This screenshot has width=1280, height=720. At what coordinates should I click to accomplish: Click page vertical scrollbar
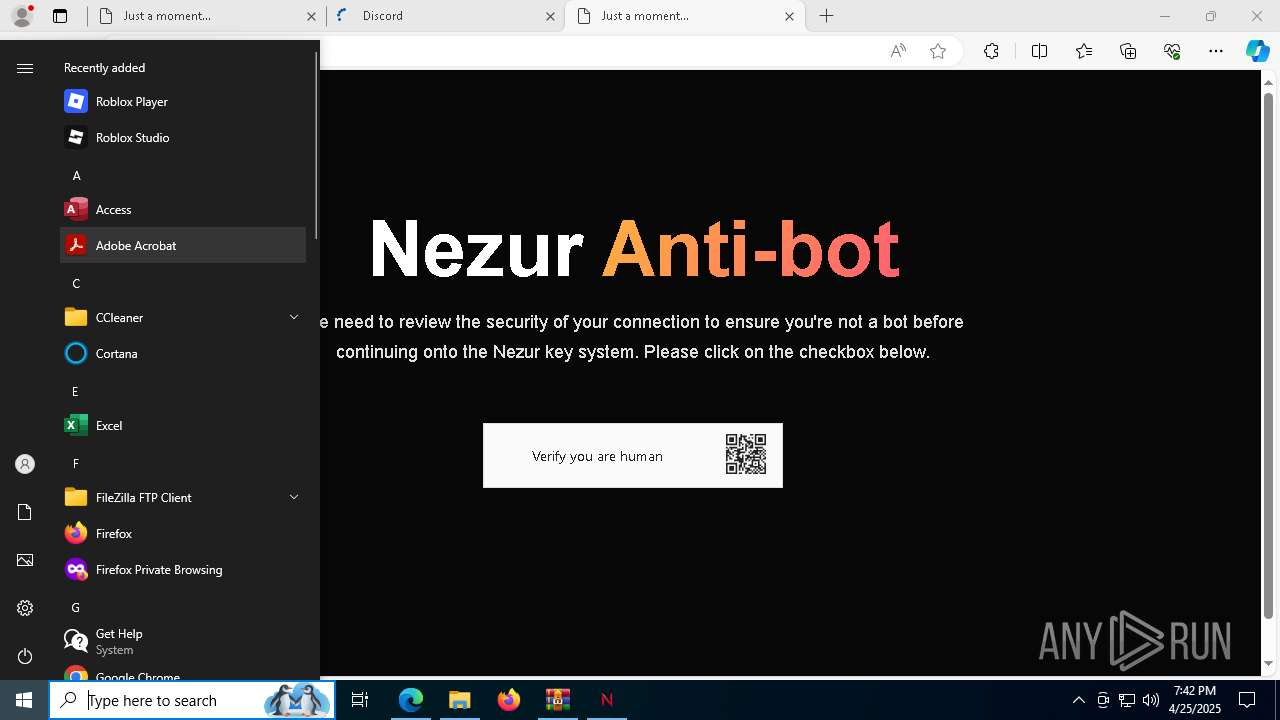(x=1269, y=355)
